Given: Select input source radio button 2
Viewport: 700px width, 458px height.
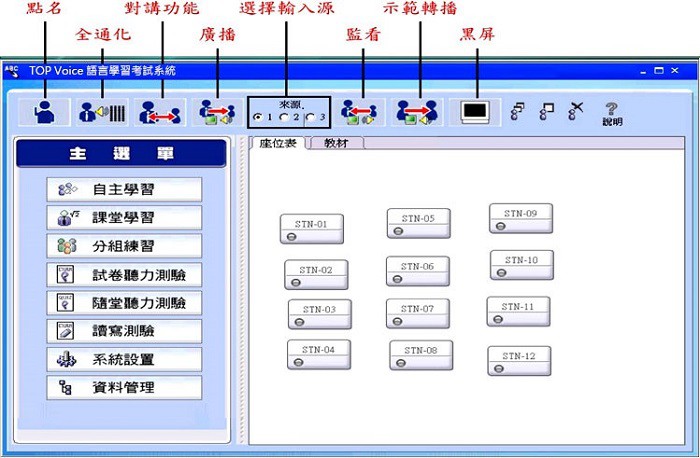Looking at the screenshot, I should 284,119.
